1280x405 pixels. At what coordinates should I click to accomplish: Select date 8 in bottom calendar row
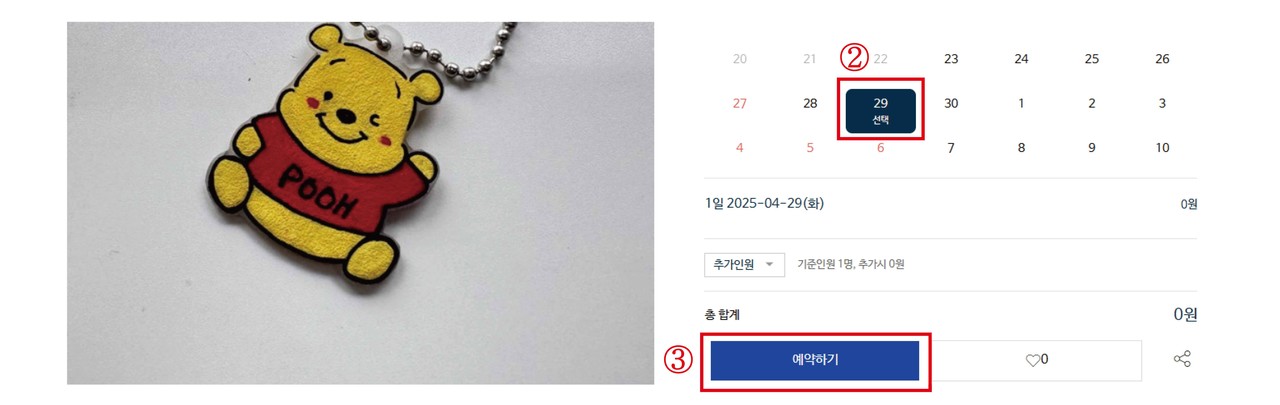(x=1021, y=147)
